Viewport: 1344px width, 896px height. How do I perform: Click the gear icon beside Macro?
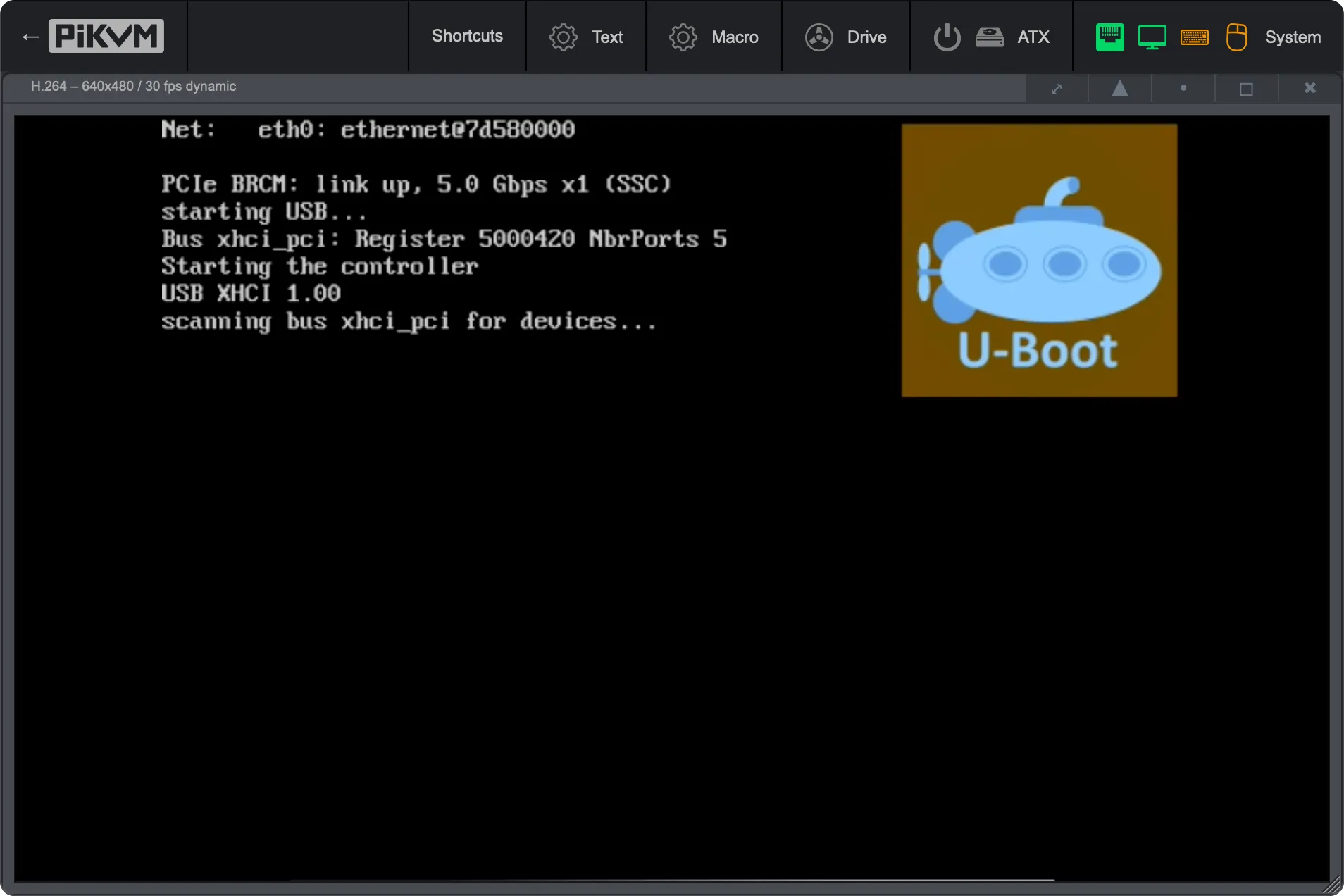click(x=683, y=37)
